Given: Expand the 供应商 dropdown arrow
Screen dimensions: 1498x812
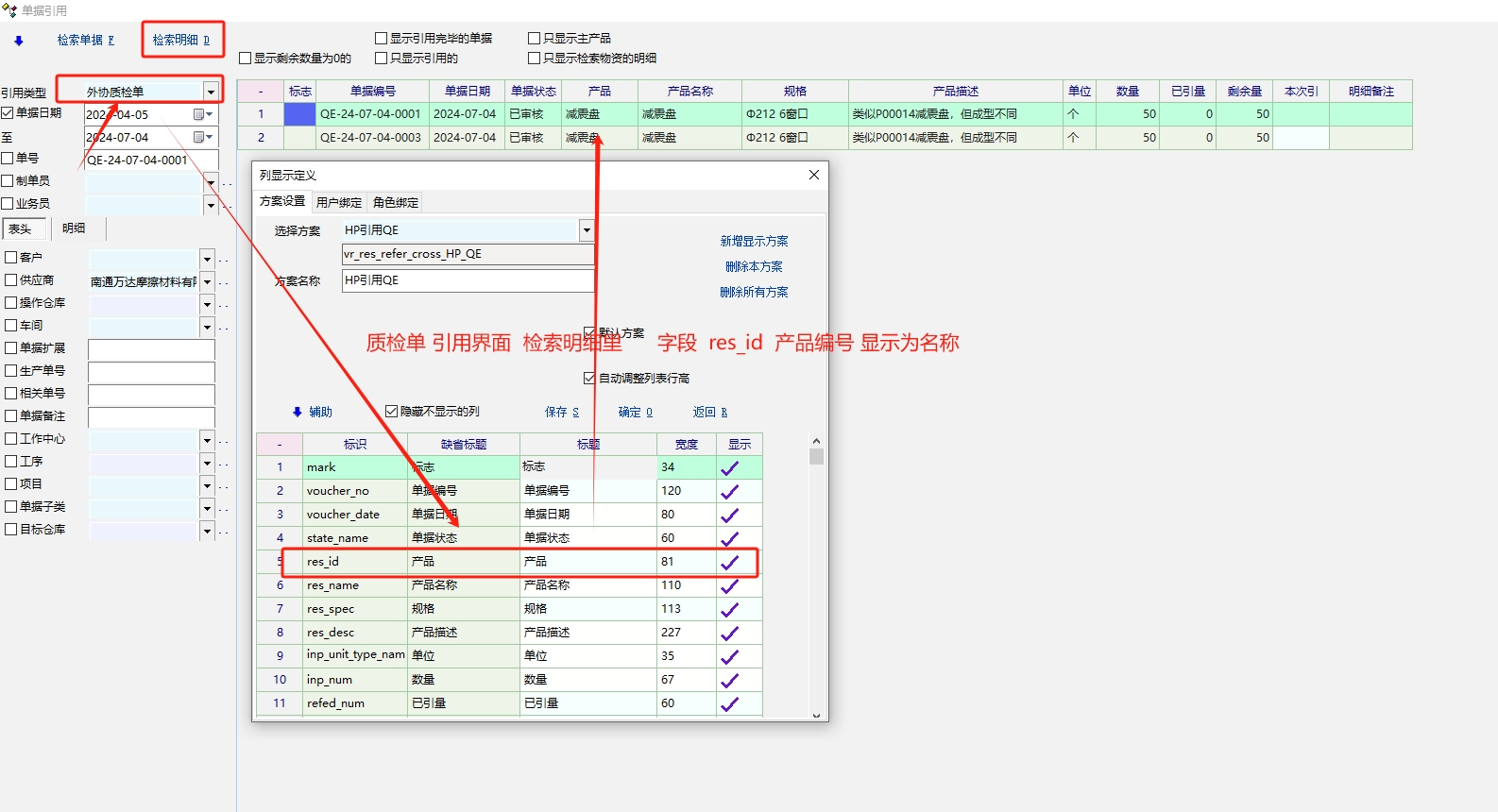Looking at the screenshot, I should coord(208,281).
